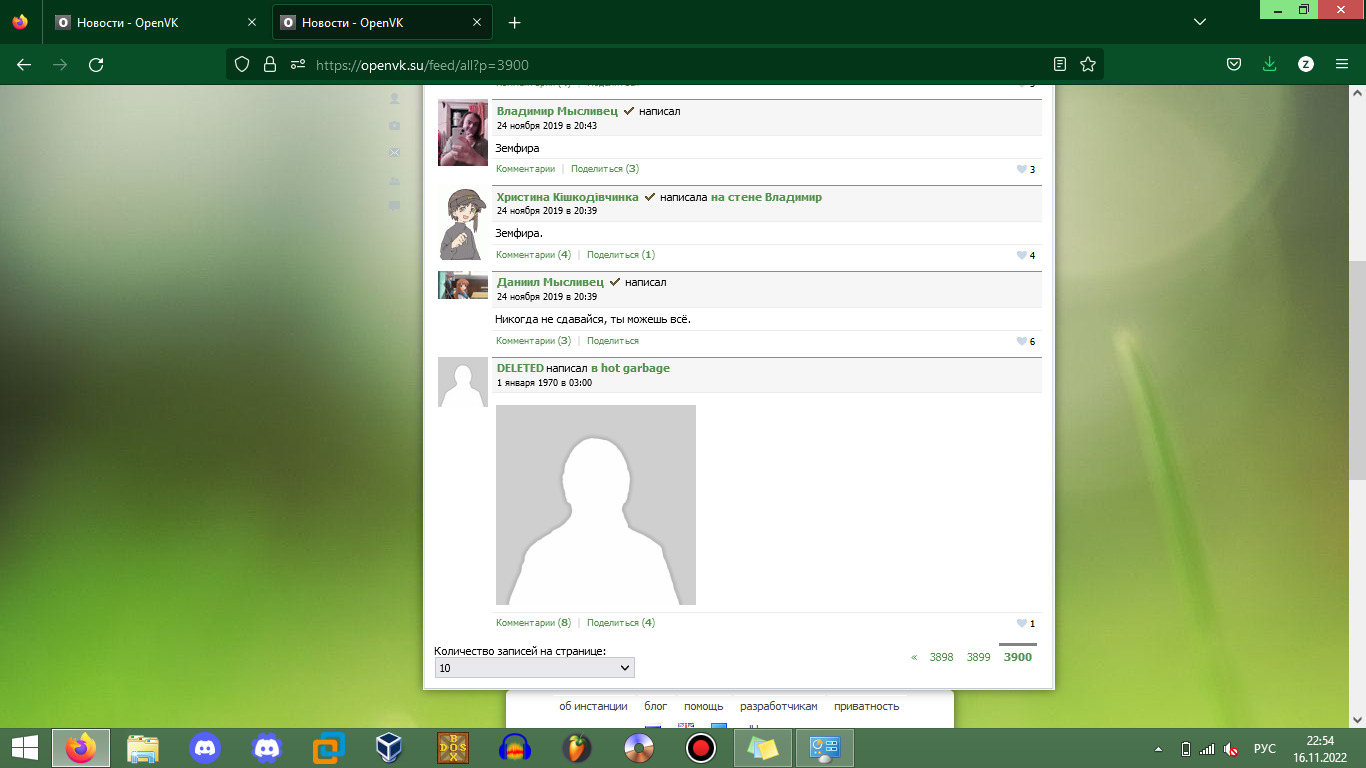Reload the page with the refresh icon
This screenshot has width=1366, height=768.
click(96, 65)
